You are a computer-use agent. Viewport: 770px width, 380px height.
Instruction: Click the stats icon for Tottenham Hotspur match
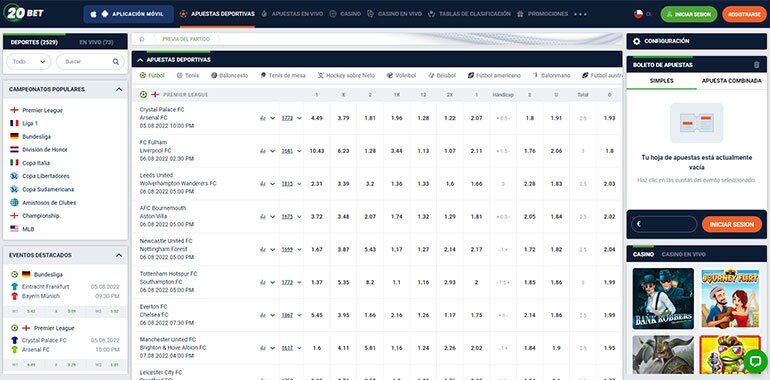(x=263, y=282)
